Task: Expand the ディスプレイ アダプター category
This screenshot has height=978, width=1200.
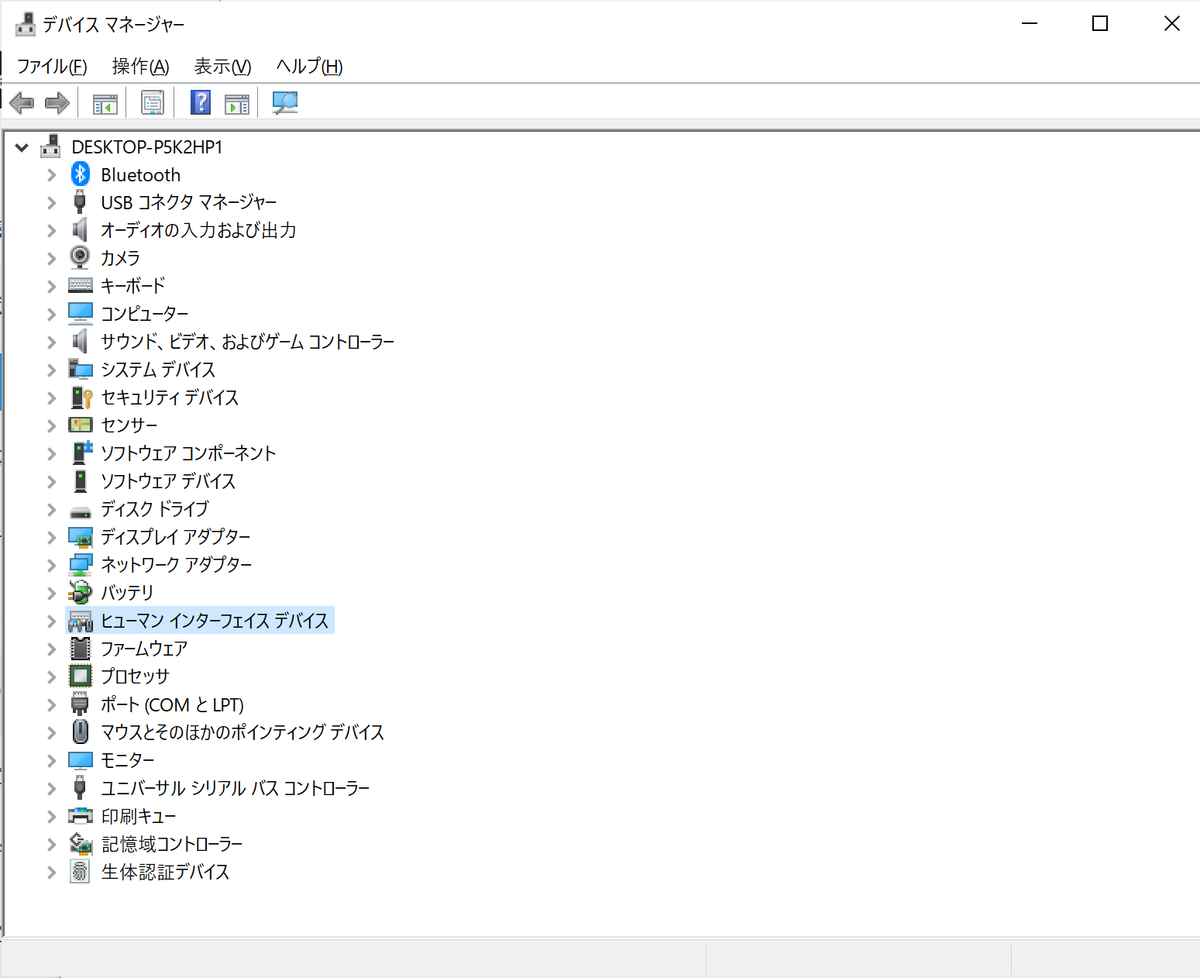Action: tap(52, 537)
